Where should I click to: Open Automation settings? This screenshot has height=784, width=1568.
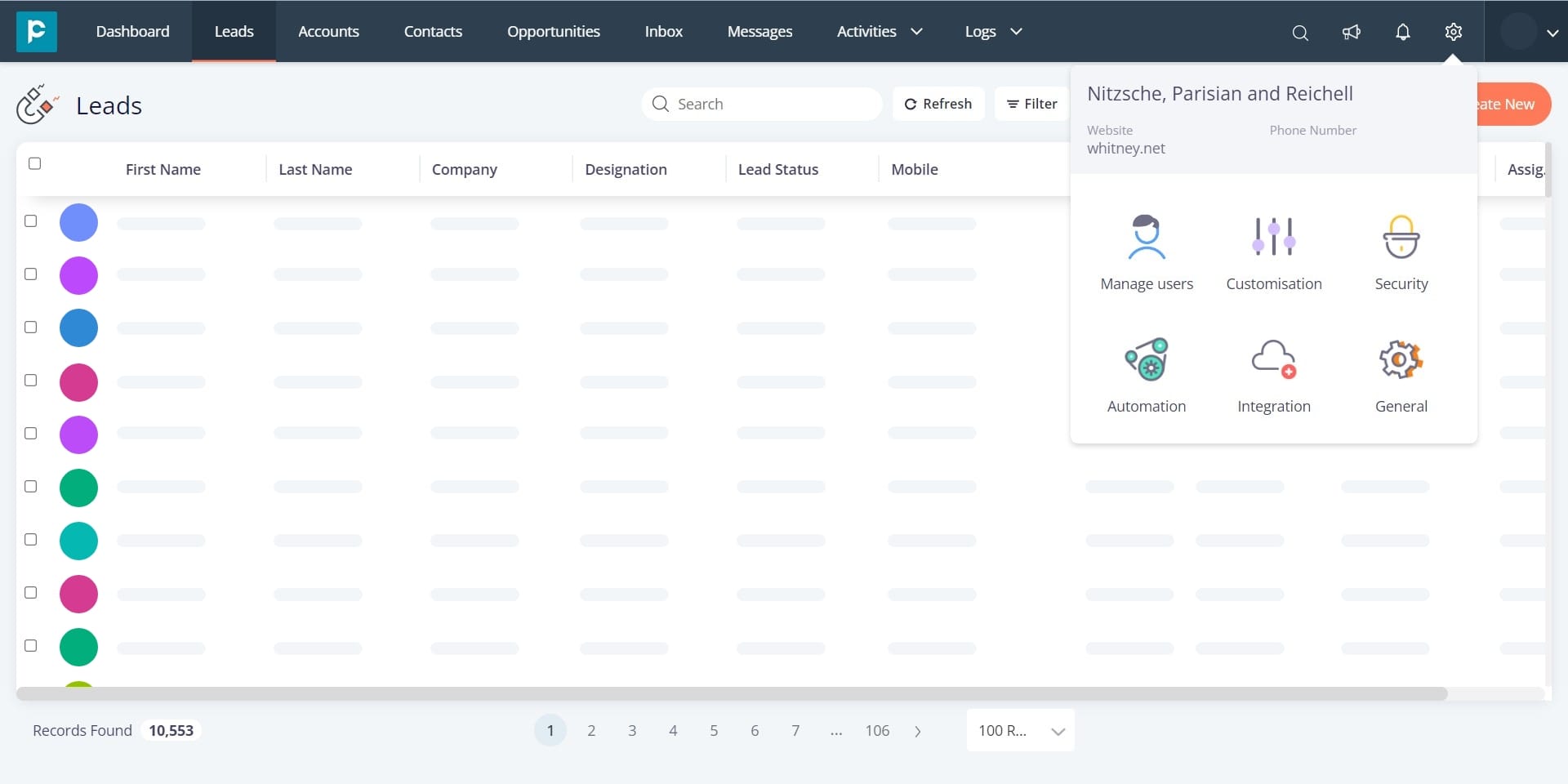click(x=1147, y=376)
